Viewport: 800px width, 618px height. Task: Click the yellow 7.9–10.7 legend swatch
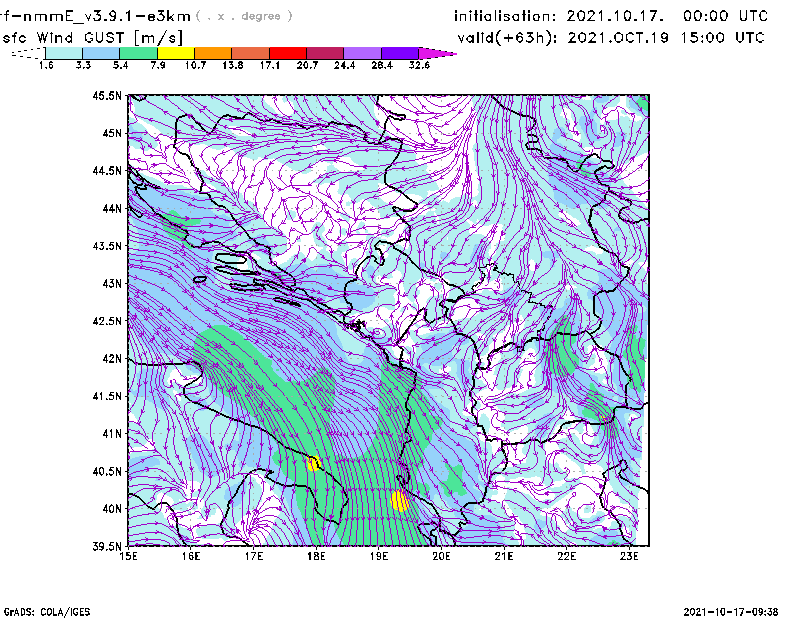click(176, 53)
